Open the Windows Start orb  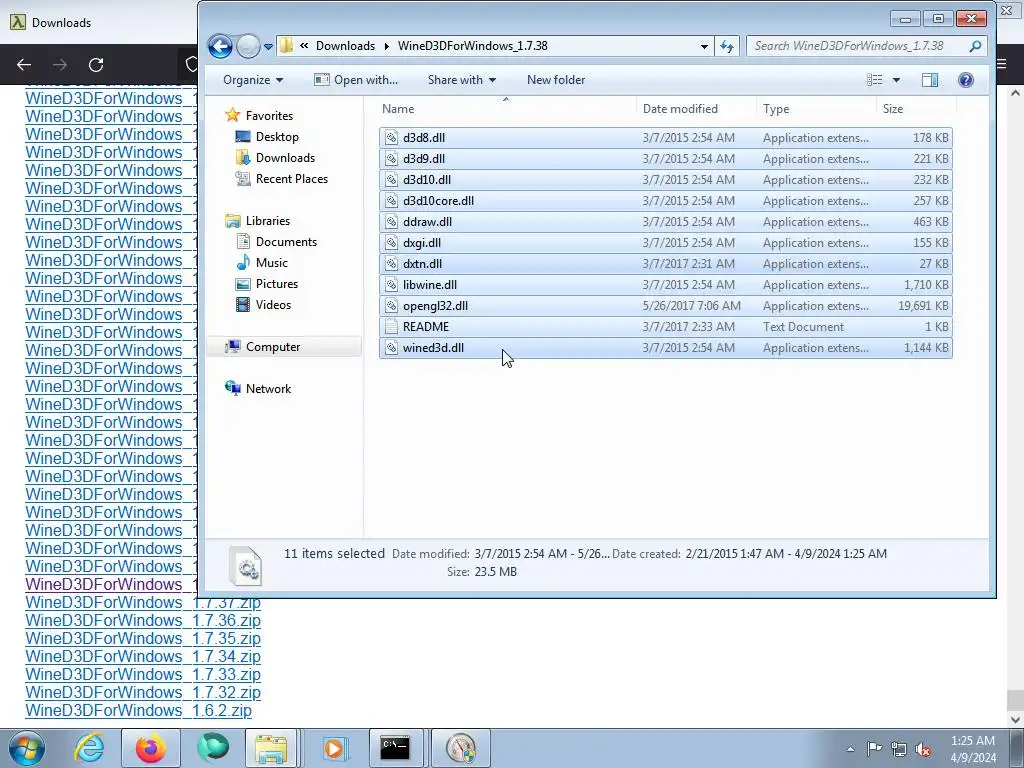coord(27,748)
